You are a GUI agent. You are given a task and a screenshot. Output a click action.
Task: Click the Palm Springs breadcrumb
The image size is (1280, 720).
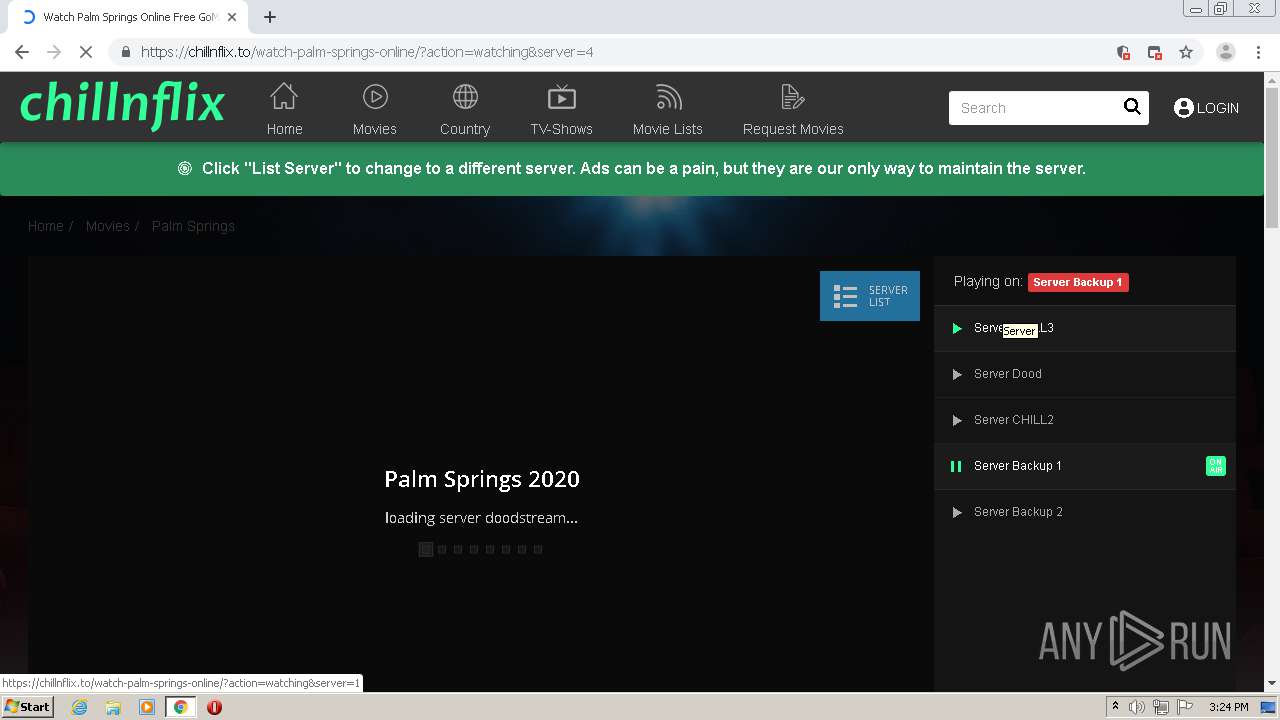(x=193, y=226)
